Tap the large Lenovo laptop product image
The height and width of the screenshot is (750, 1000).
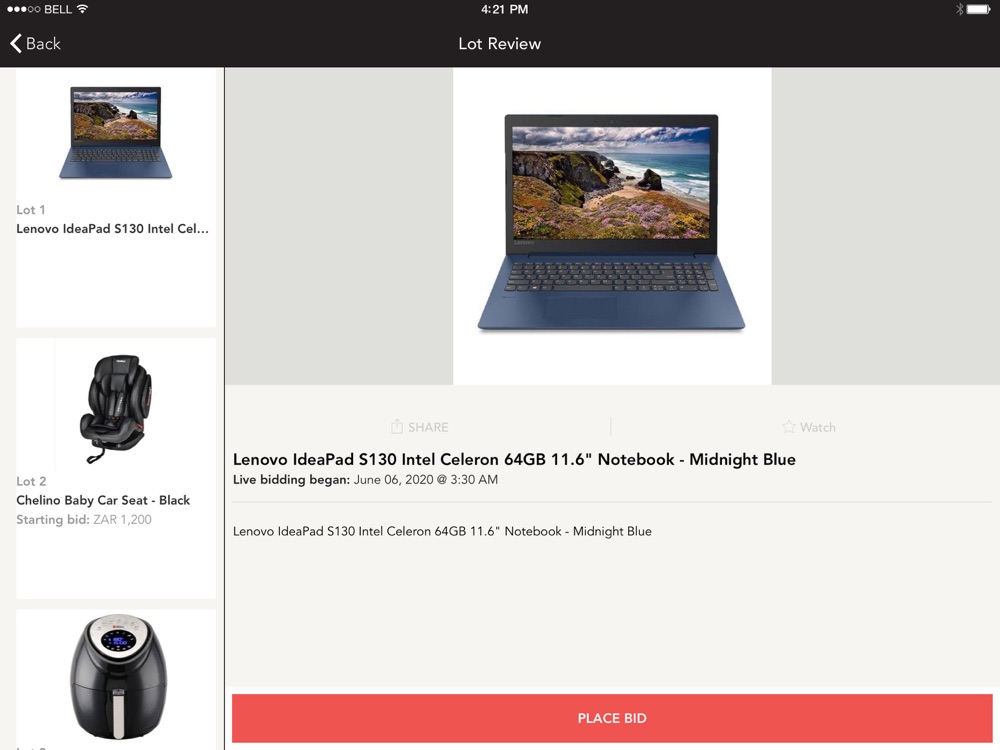coord(612,223)
